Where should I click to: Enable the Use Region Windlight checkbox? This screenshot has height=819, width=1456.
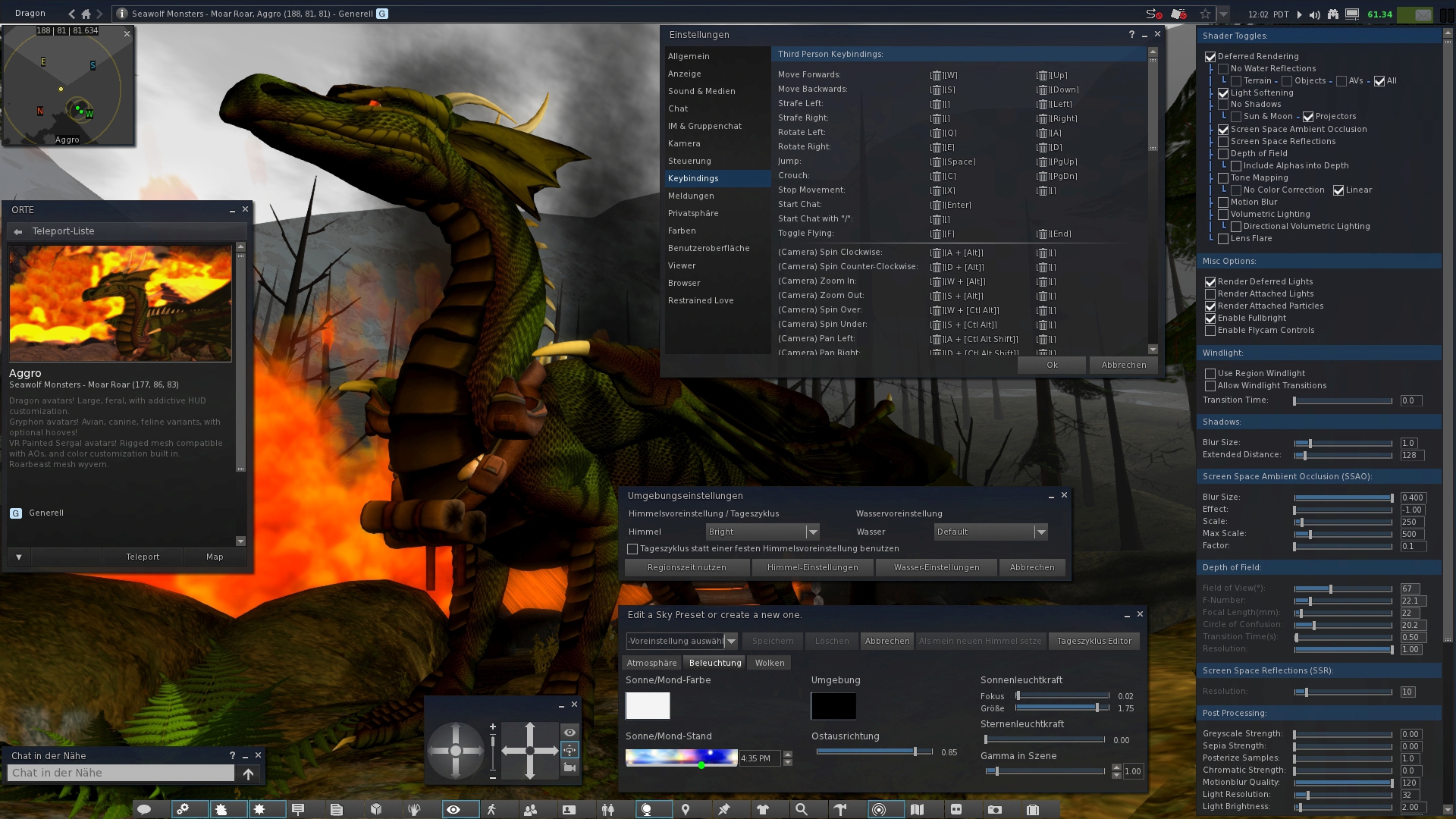pyautogui.click(x=1211, y=373)
